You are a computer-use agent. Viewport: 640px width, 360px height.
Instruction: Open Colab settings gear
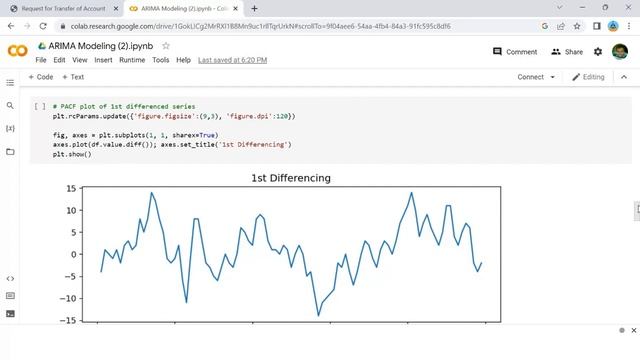(598, 51)
